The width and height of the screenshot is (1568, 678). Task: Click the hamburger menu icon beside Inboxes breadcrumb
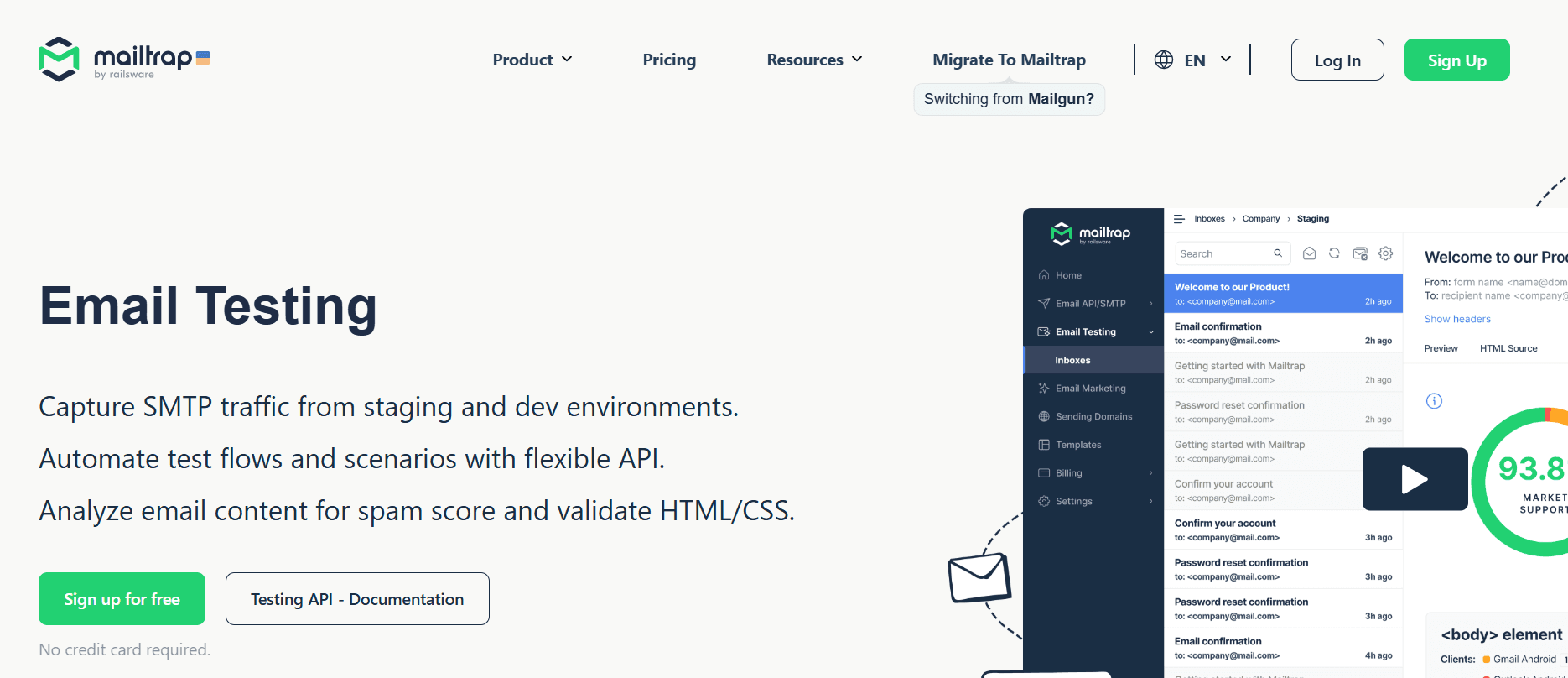click(x=1179, y=219)
